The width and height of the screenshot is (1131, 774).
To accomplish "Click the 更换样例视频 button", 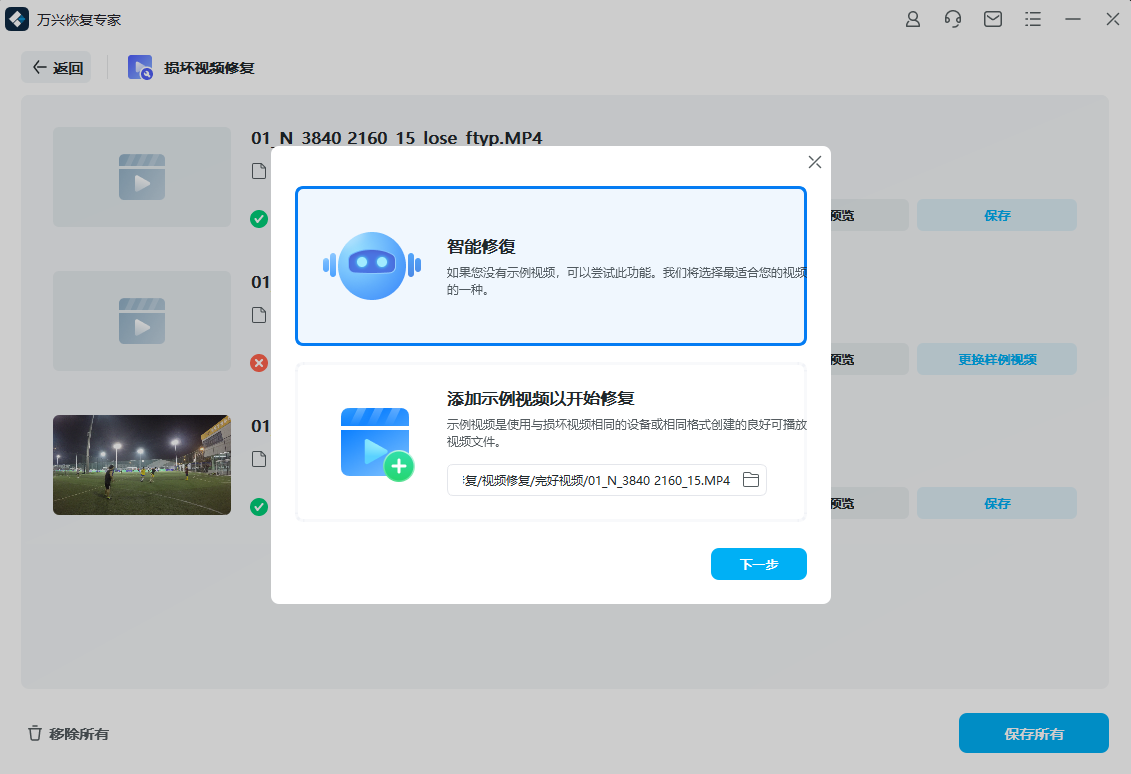I will [996, 359].
